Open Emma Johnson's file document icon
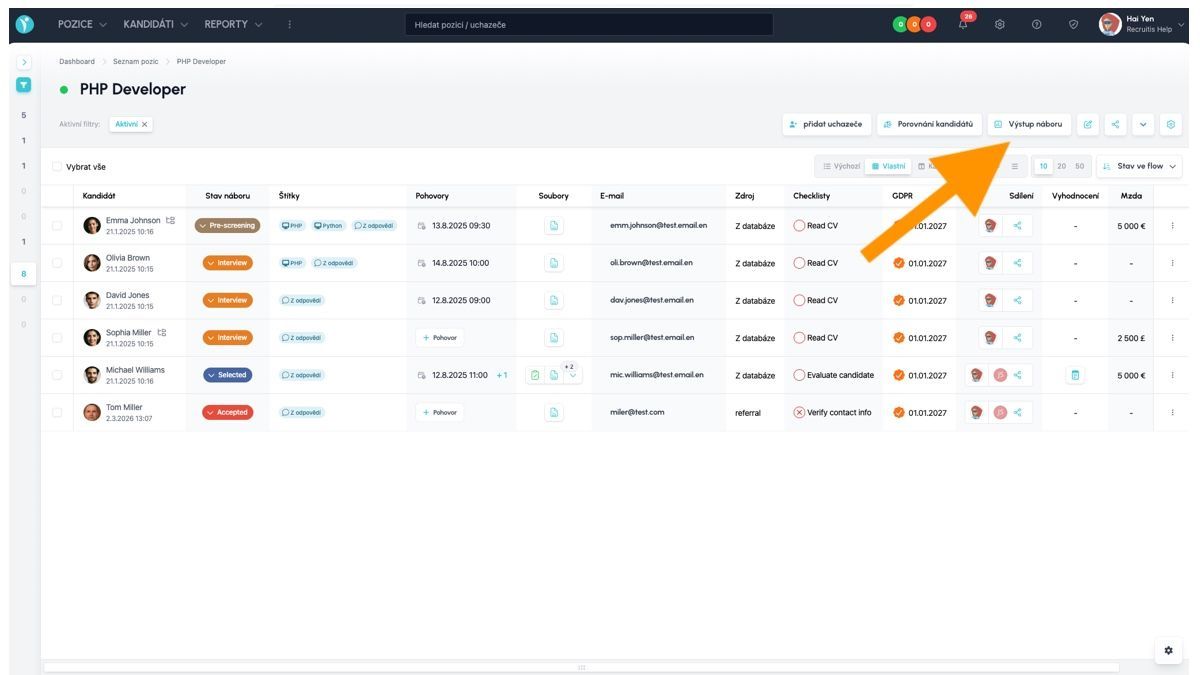 pos(554,226)
